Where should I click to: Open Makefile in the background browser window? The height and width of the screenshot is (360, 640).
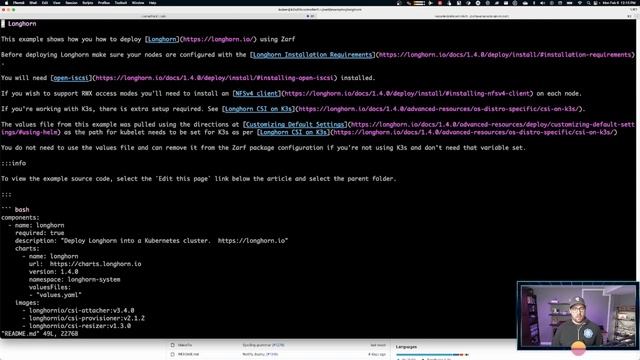pyautogui.click(x=185, y=345)
